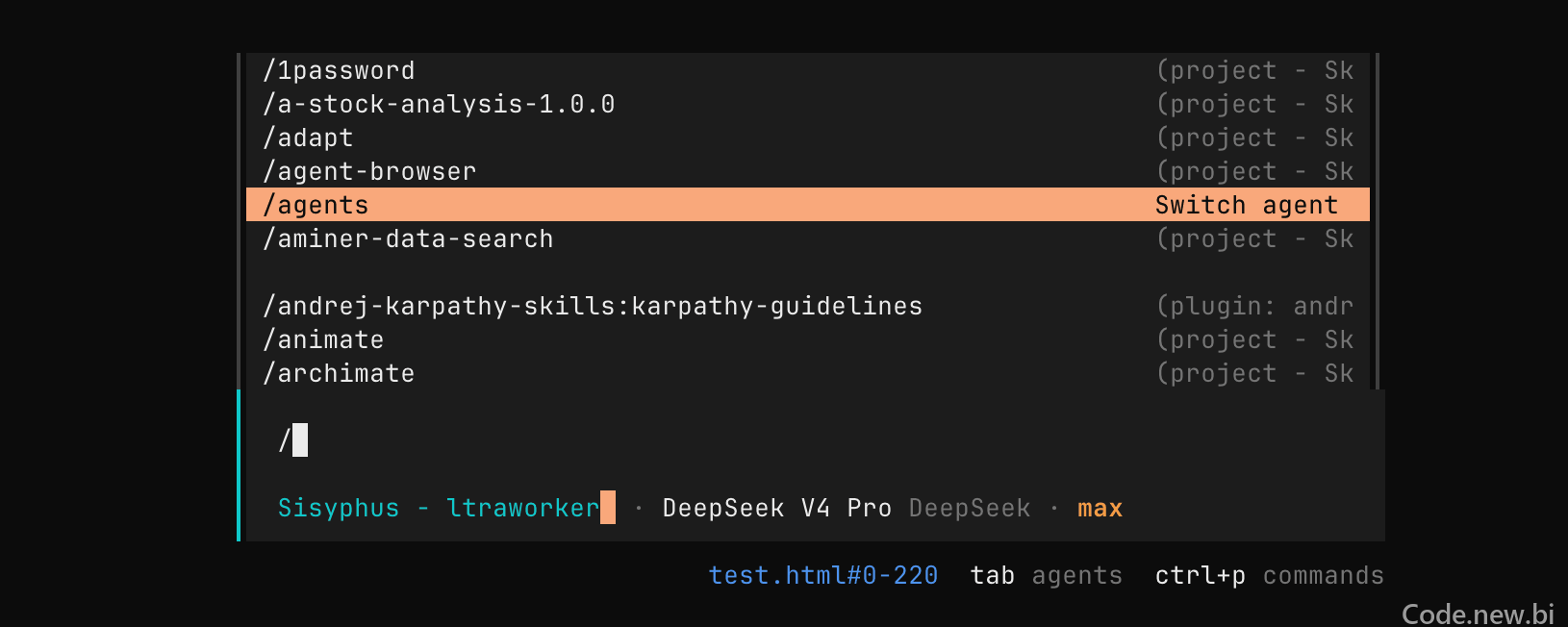Click the 'ctrl+p commands' shortcut hint
The image size is (1568, 627).
1270,575
